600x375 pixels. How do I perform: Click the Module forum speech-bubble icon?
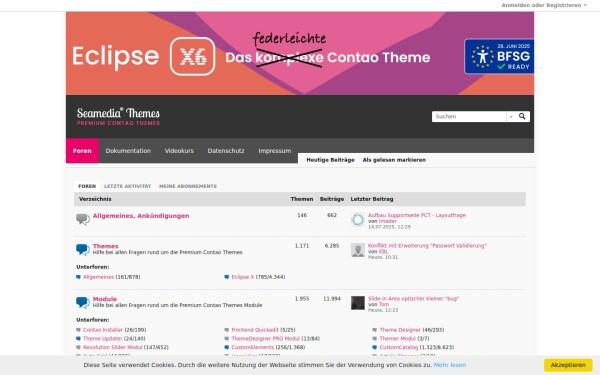(83, 302)
